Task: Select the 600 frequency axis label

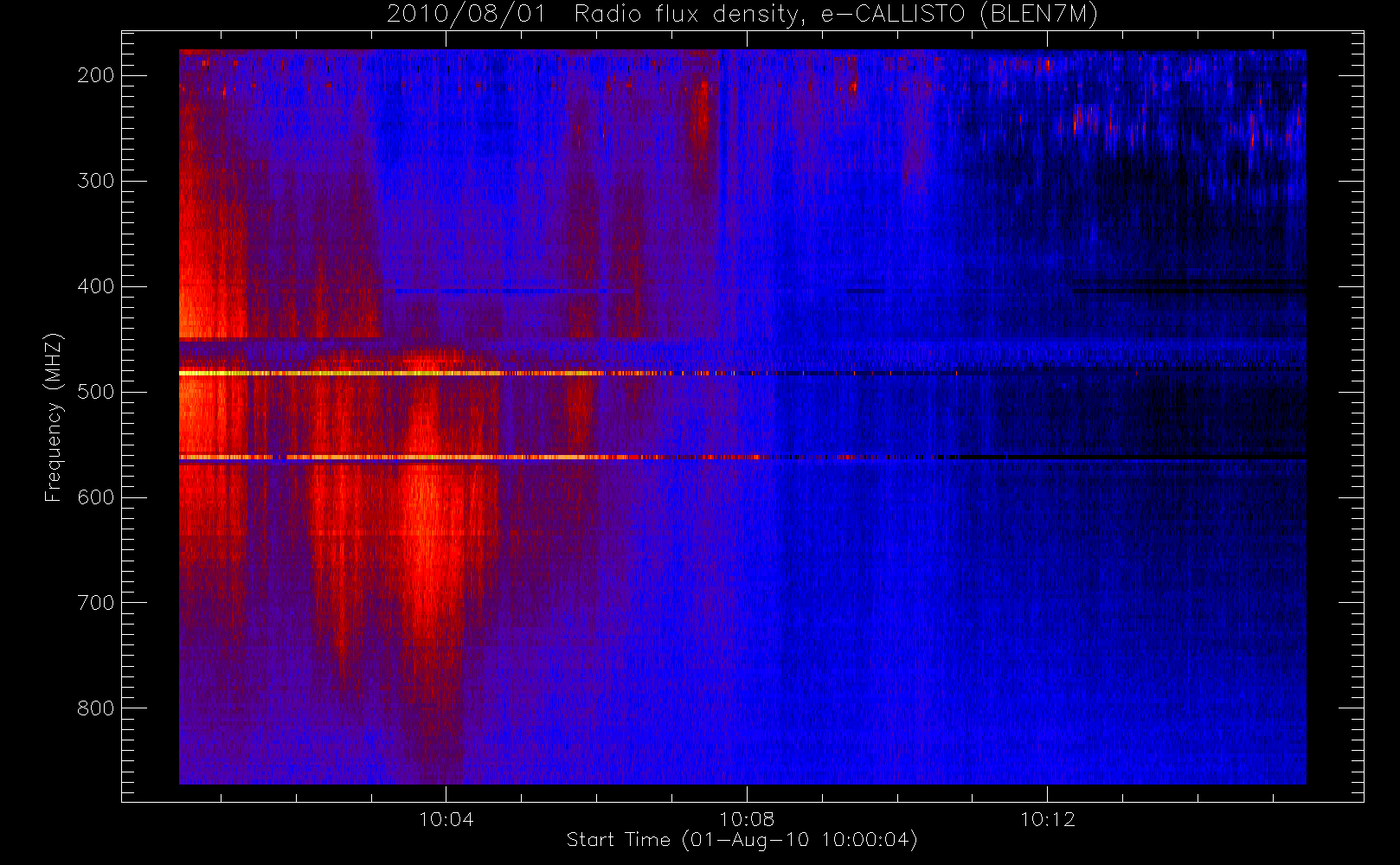Action: pos(95,497)
